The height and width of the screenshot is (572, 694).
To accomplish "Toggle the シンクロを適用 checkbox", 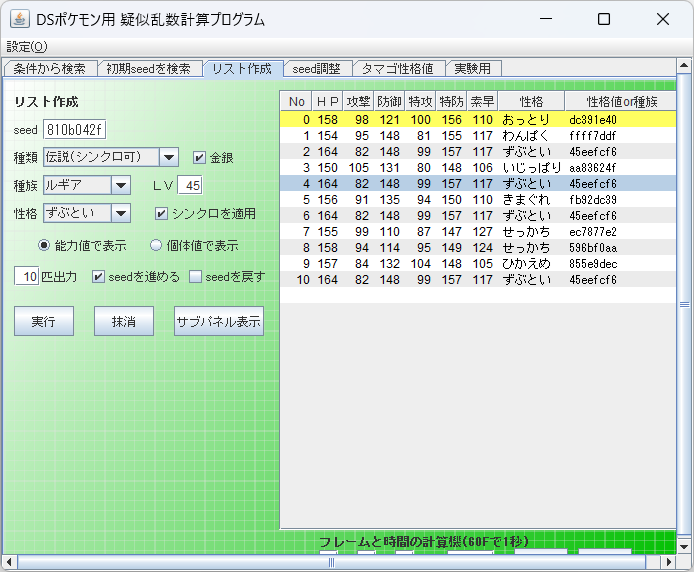I will coord(161,214).
